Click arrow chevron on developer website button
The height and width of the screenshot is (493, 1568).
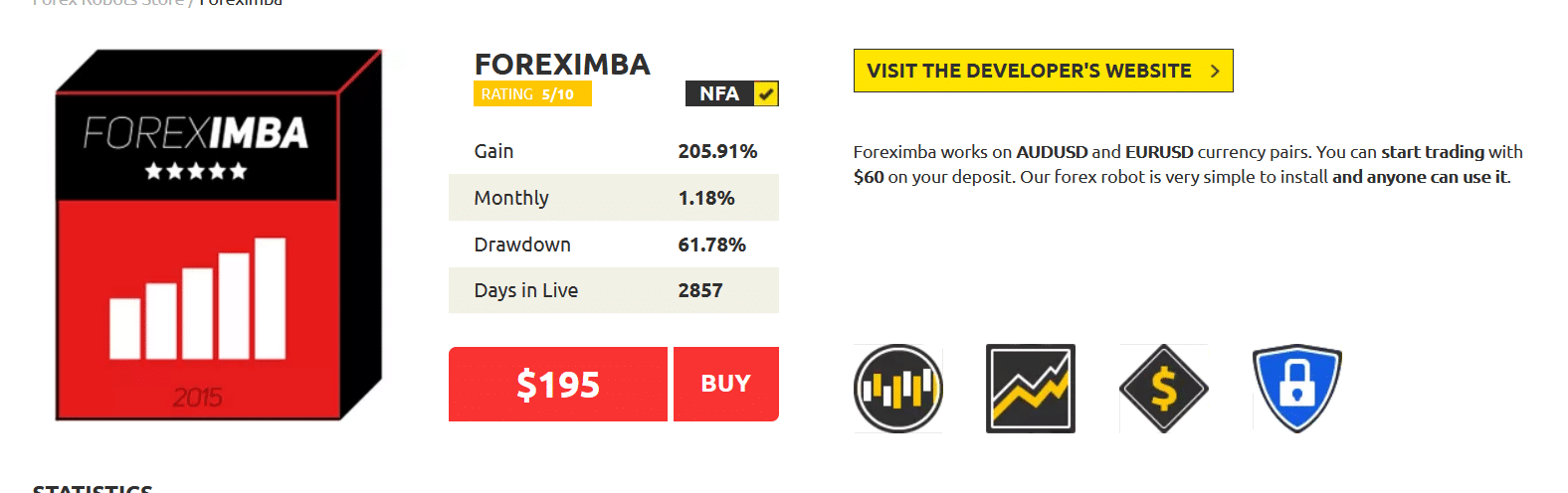(x=1215, y=71)
